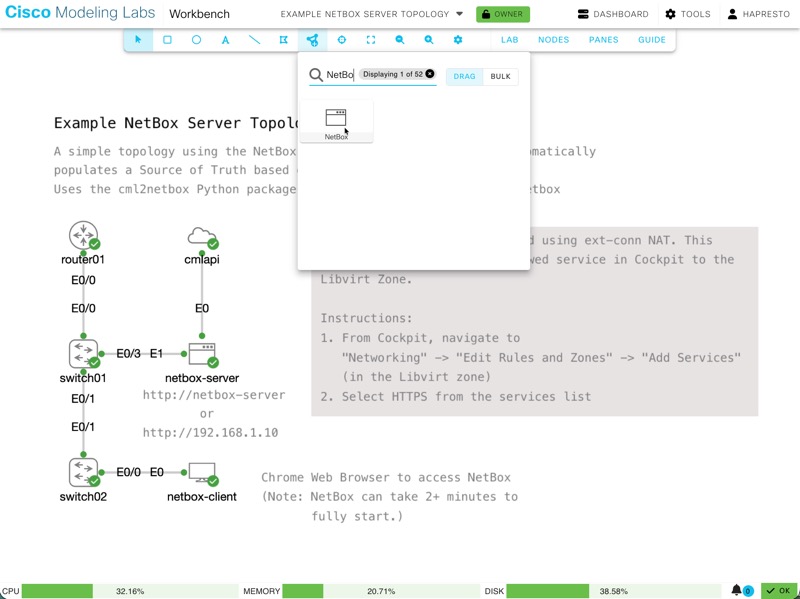Image resolution: width=800 pixels, height=599 pixels.
Task: Open notifications via the bell icon
Action: pos(736,591)
